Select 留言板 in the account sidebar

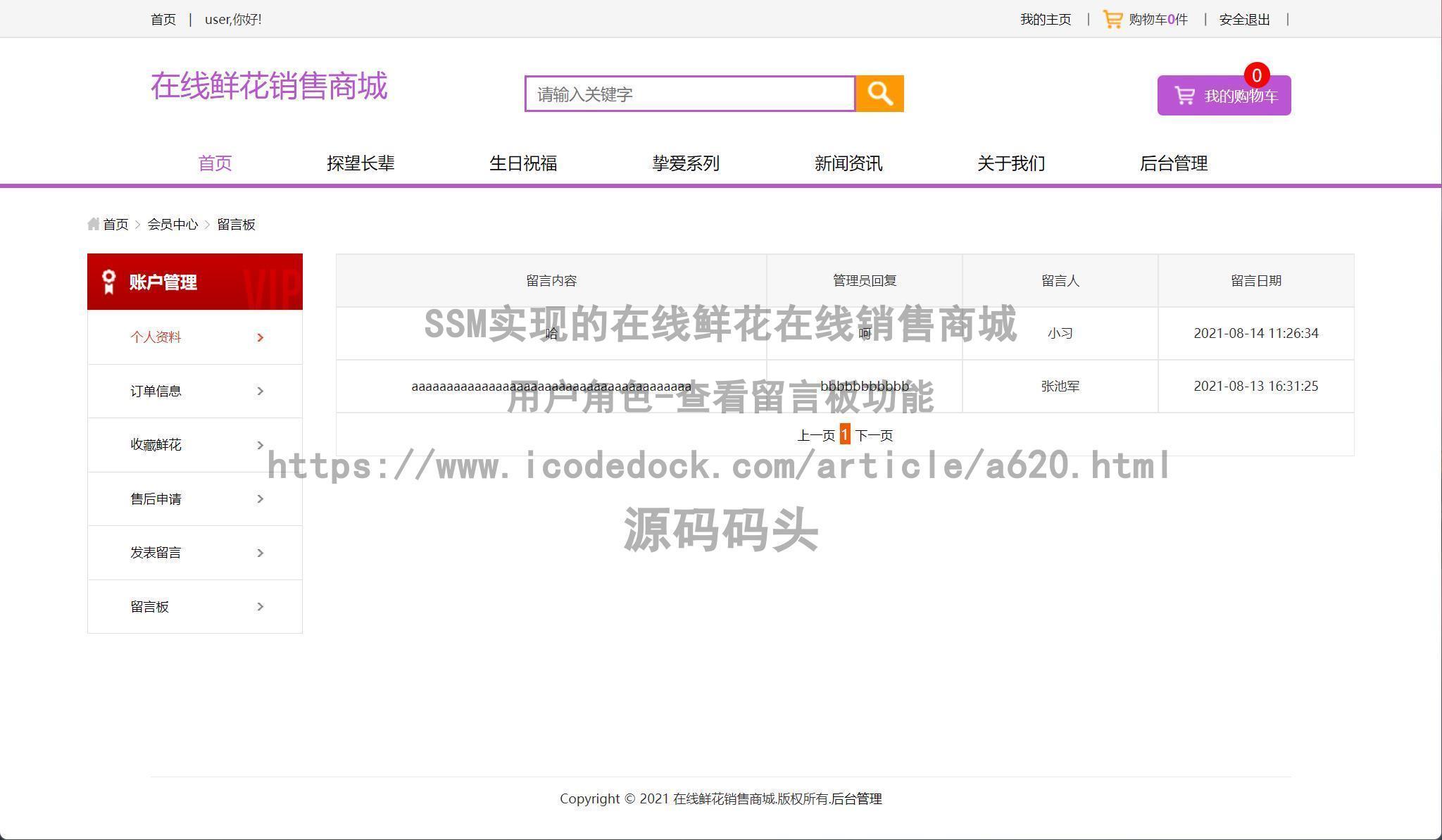[149, 606]
